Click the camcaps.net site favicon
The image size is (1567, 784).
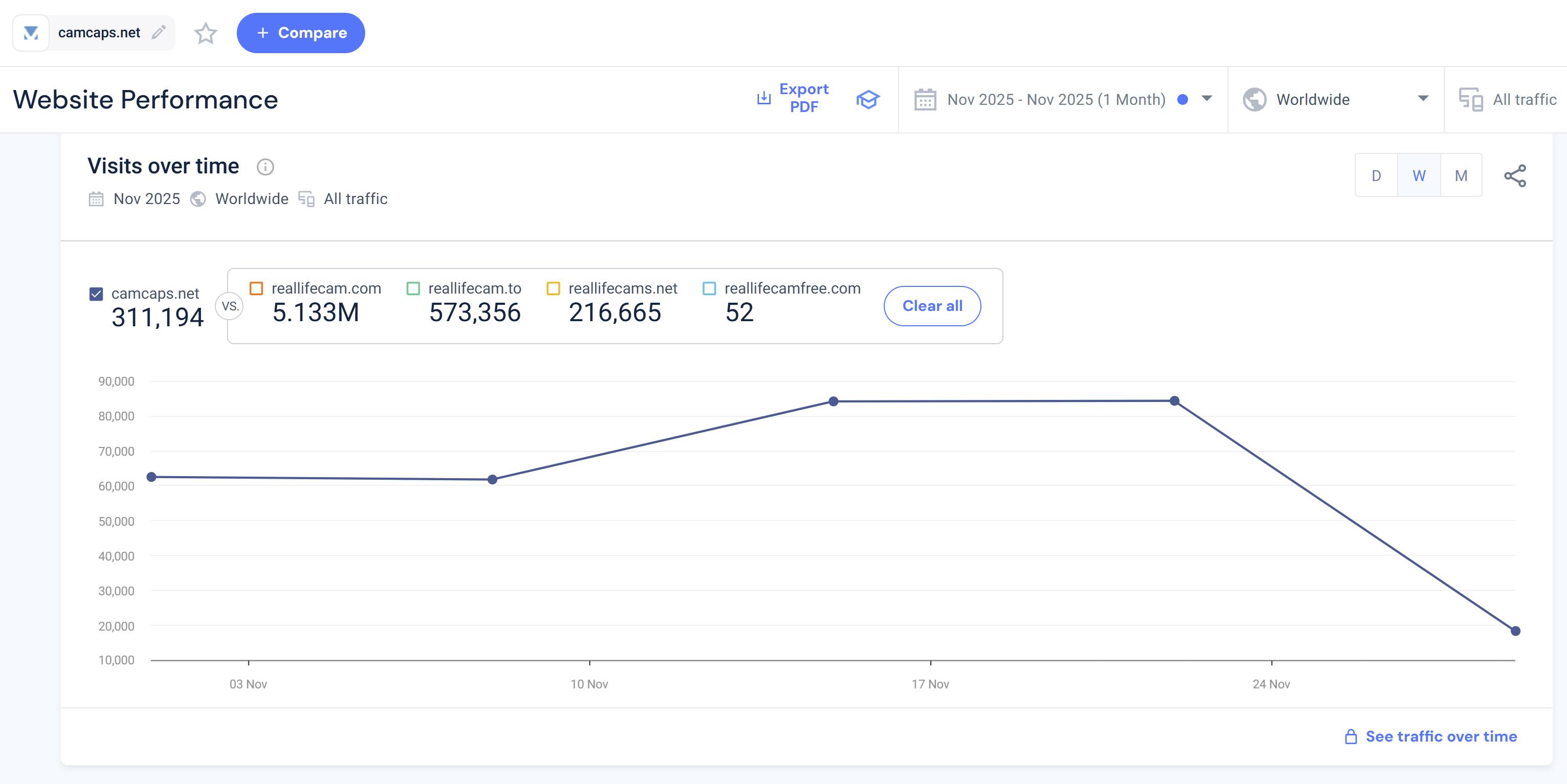click(31, 33)
